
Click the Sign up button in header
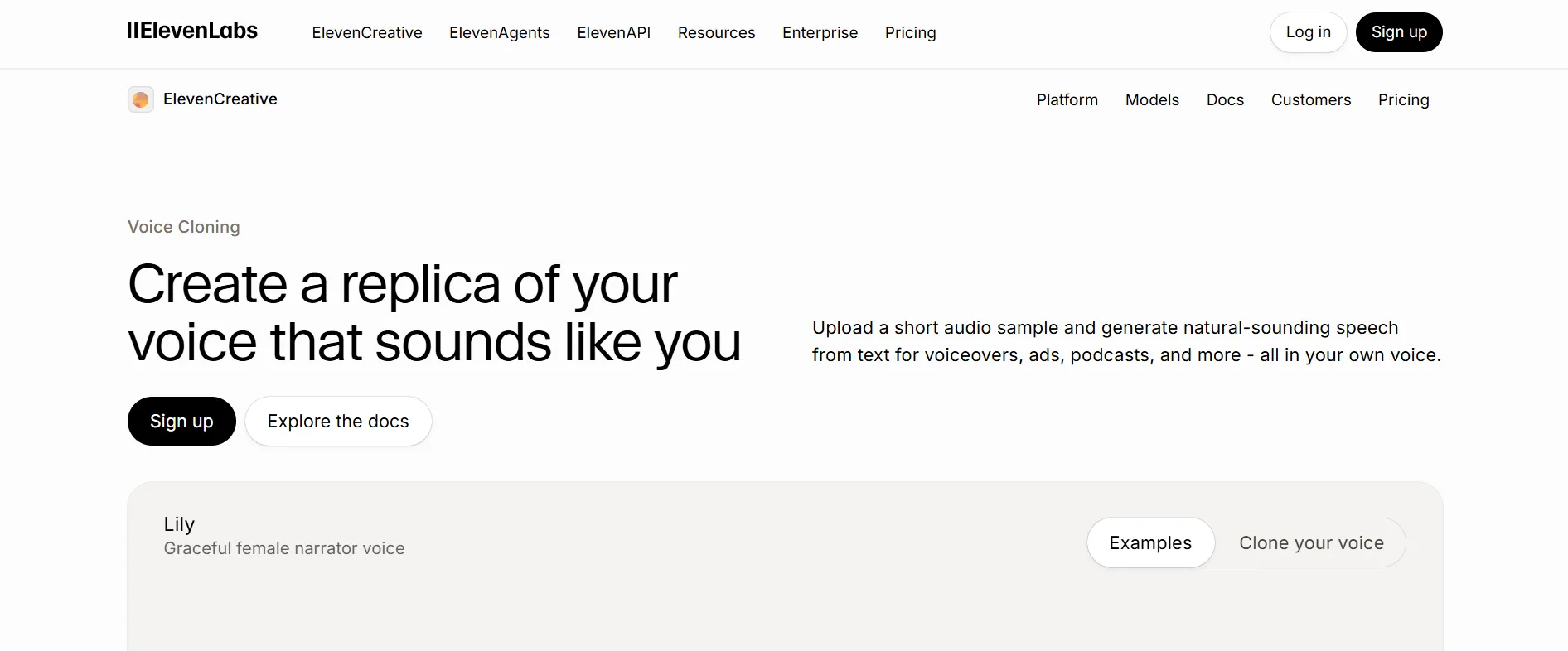click(x=1399, y=32)
